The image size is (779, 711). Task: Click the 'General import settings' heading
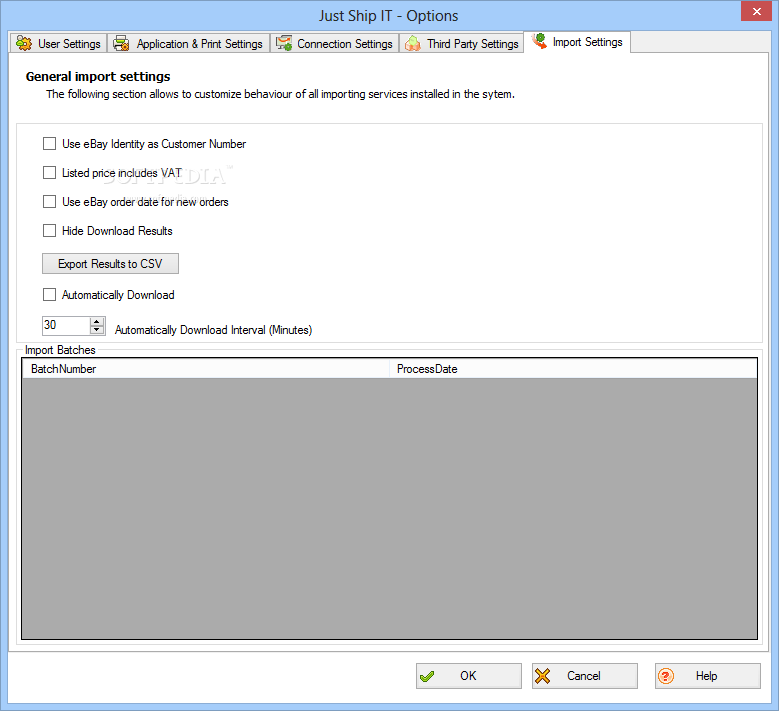(98, 77)
